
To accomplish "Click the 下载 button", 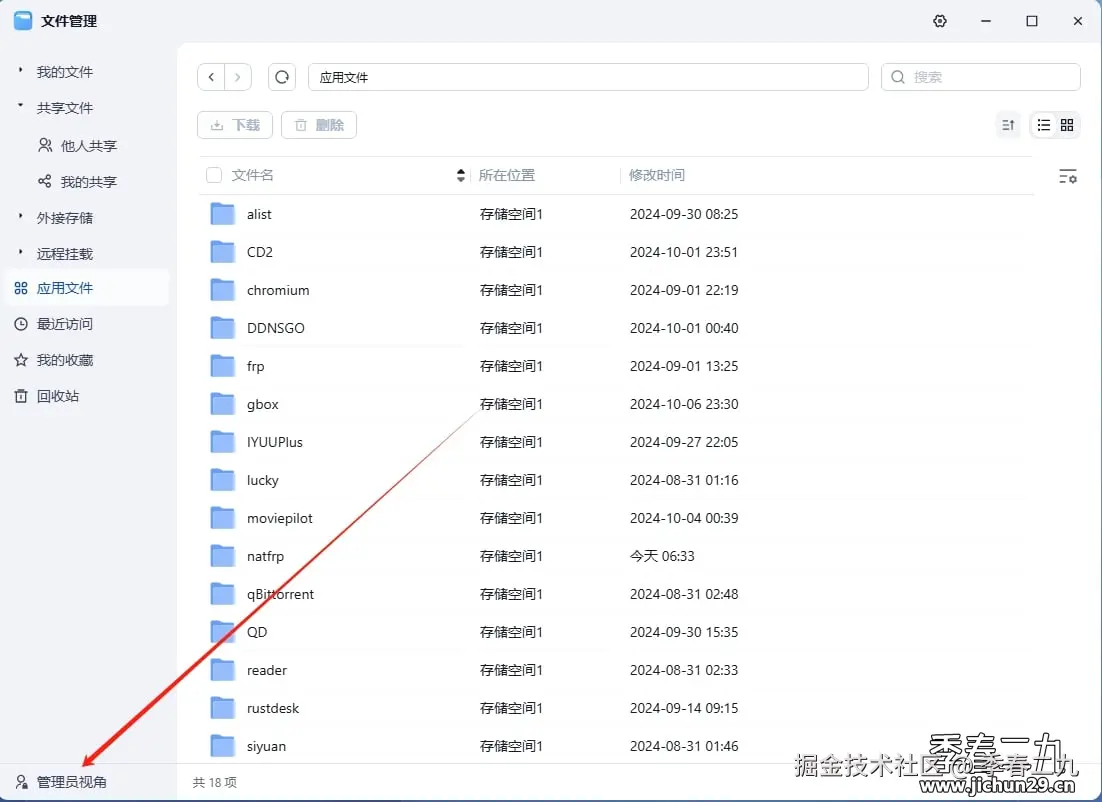I will pyautogui.click(x=235, y=125).
